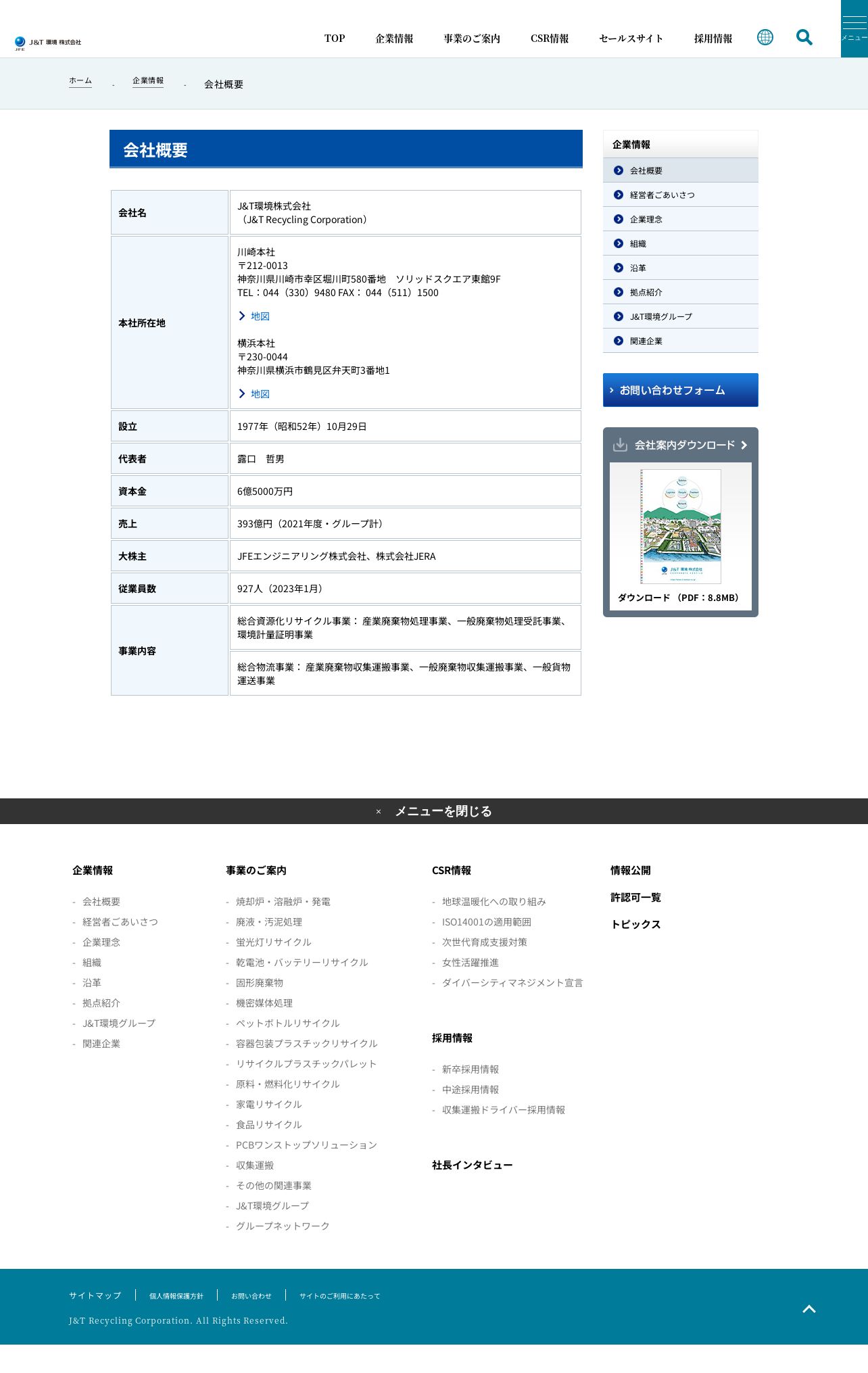This screenshot has height=1373, width=868.
Task: Click the × icon beside メニューを閉じる
Action: [x=379, y=812]
